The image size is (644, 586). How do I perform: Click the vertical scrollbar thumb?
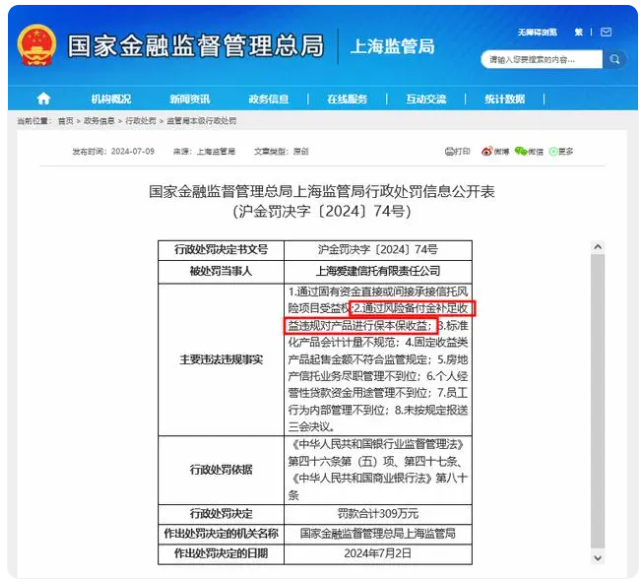click(x=598, y=401)
